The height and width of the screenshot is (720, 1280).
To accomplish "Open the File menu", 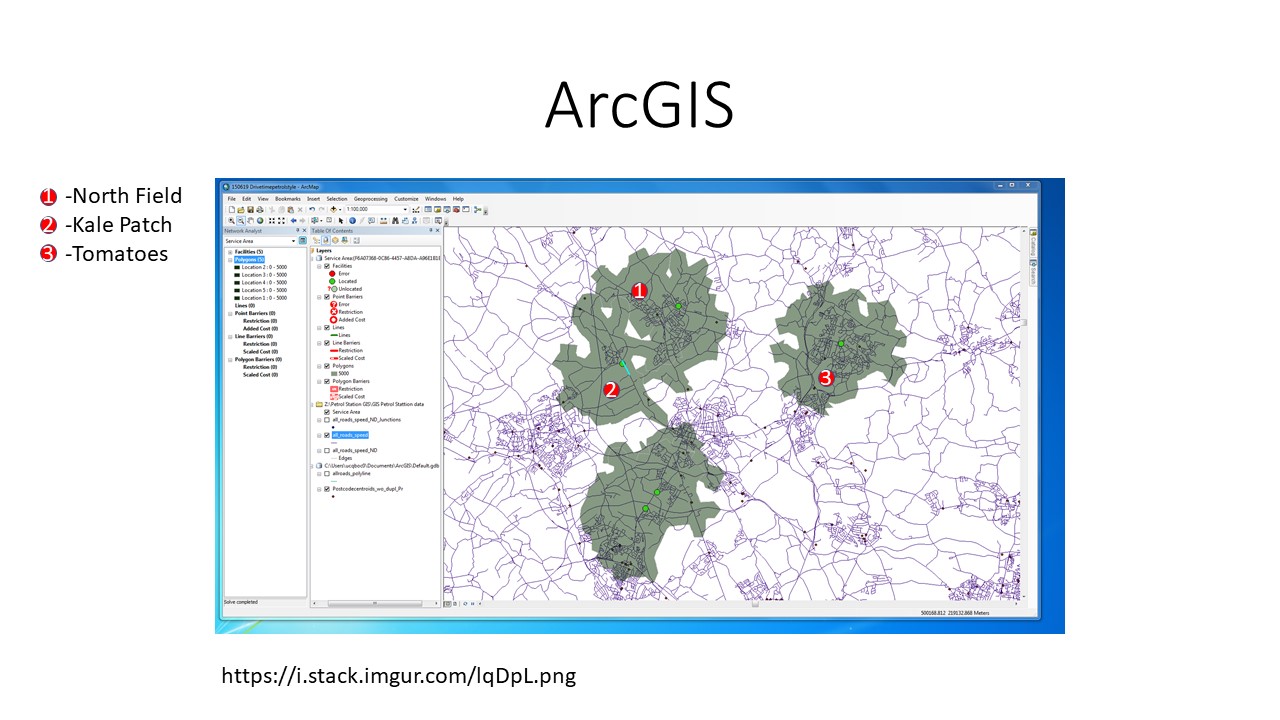I will [x=231, y=199].
